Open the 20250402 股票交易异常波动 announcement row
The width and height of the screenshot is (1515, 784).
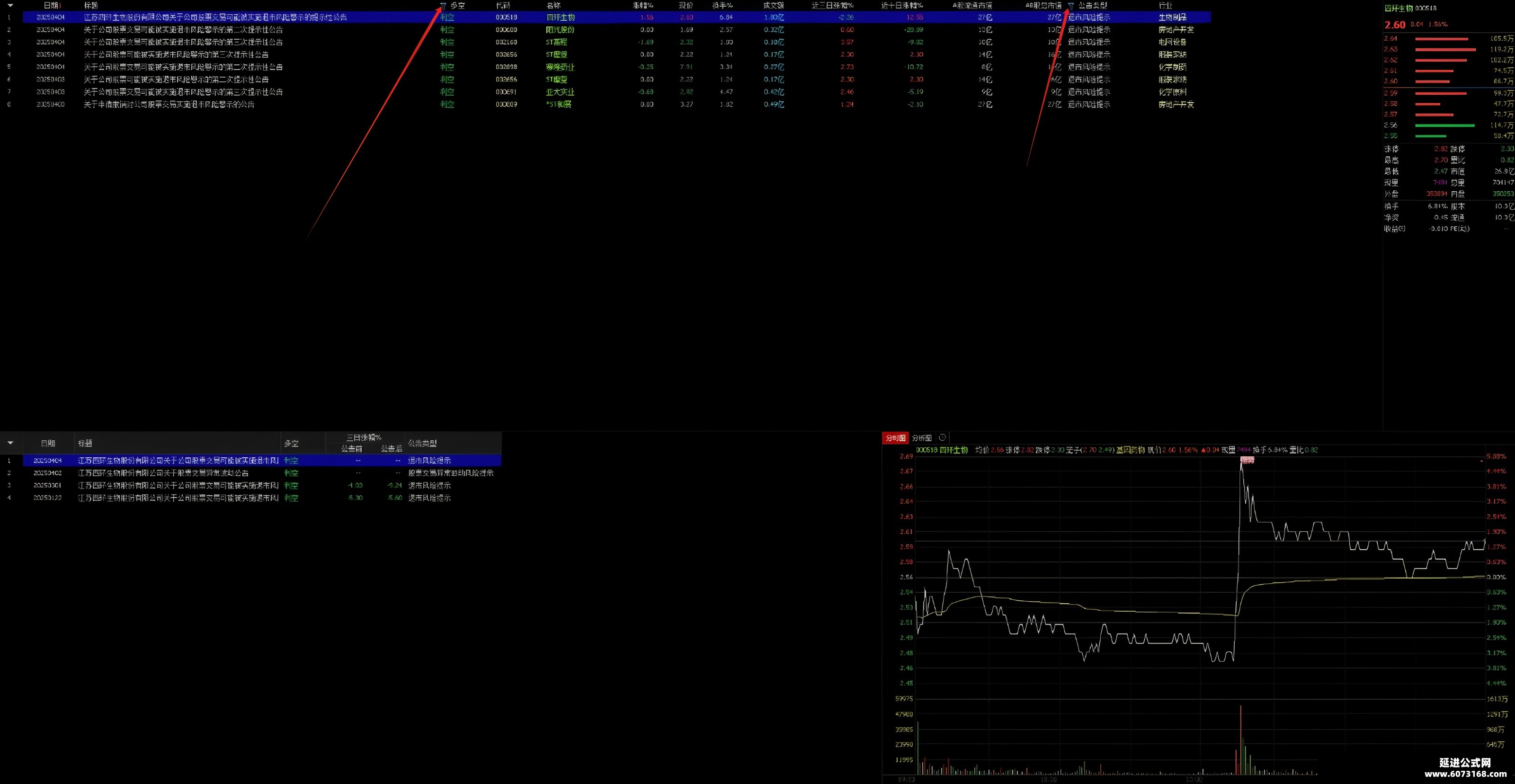(x=262, y=473)
